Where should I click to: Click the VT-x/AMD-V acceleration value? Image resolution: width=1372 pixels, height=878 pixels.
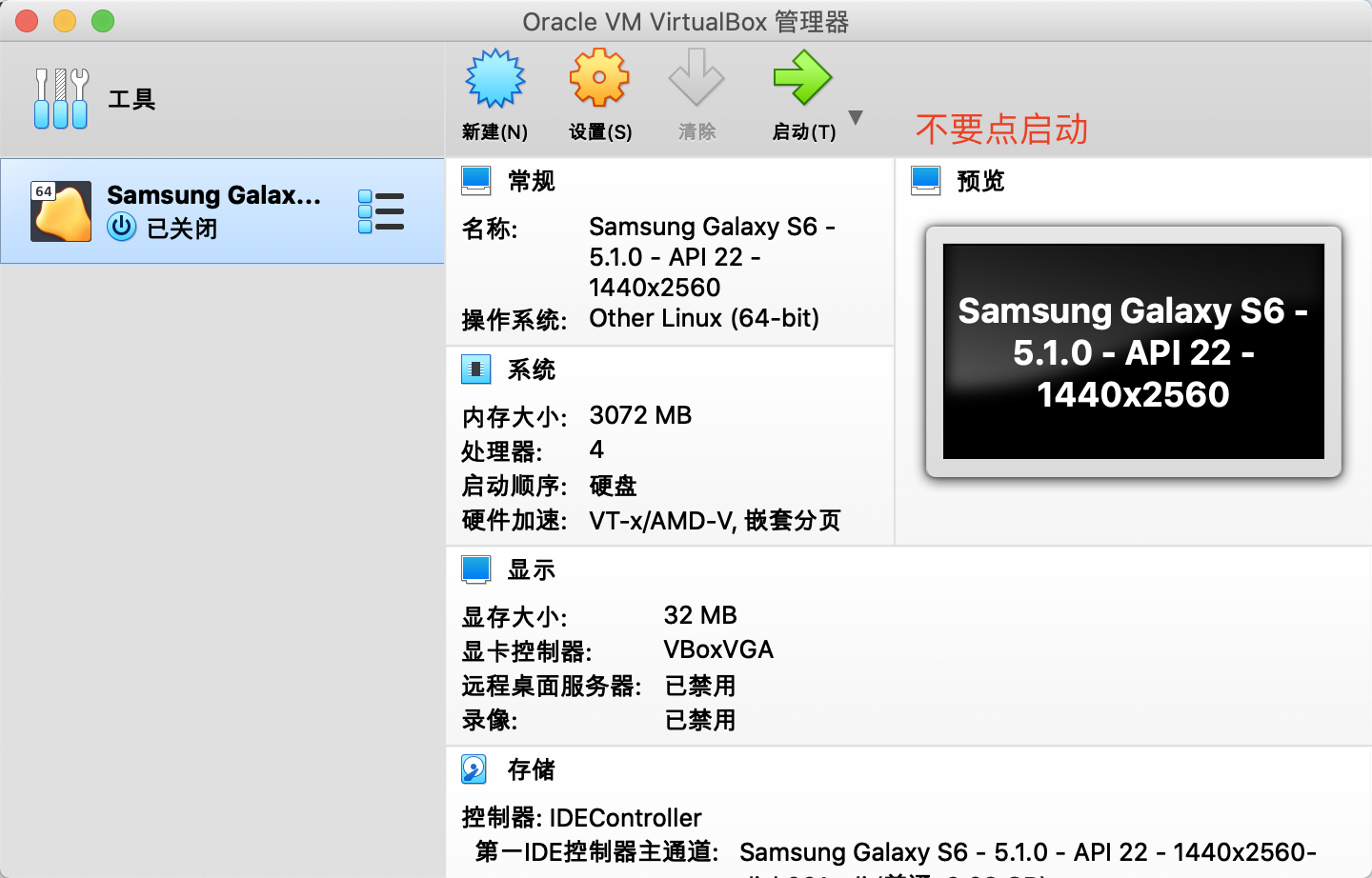(715, 521)
